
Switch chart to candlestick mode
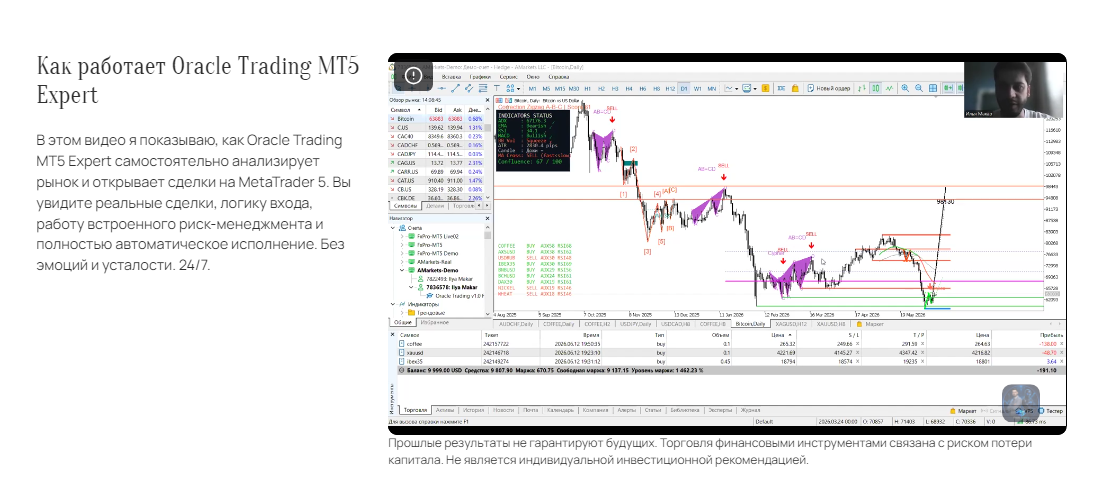point(876,88)
